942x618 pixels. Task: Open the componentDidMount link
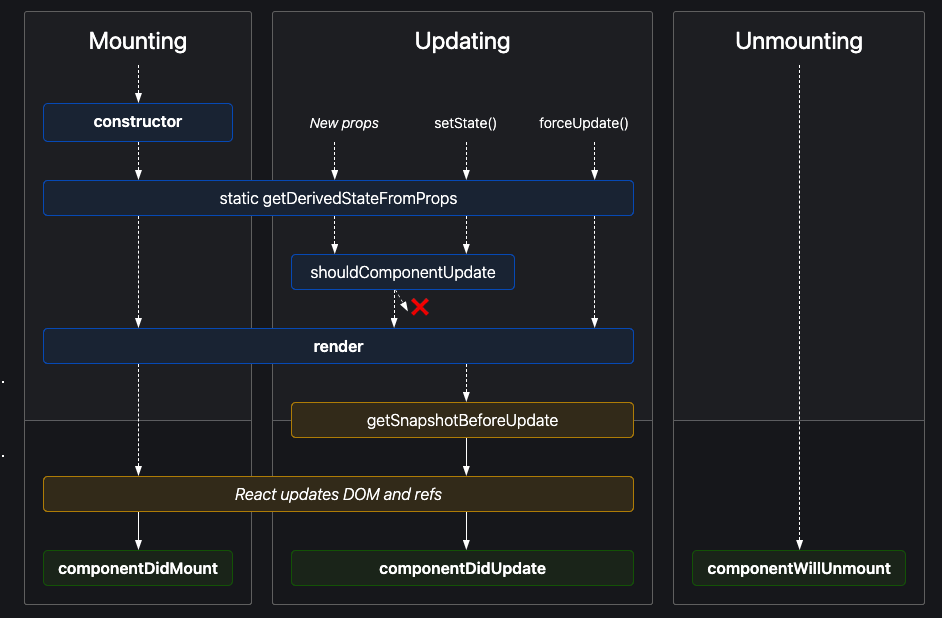(138, 568)
